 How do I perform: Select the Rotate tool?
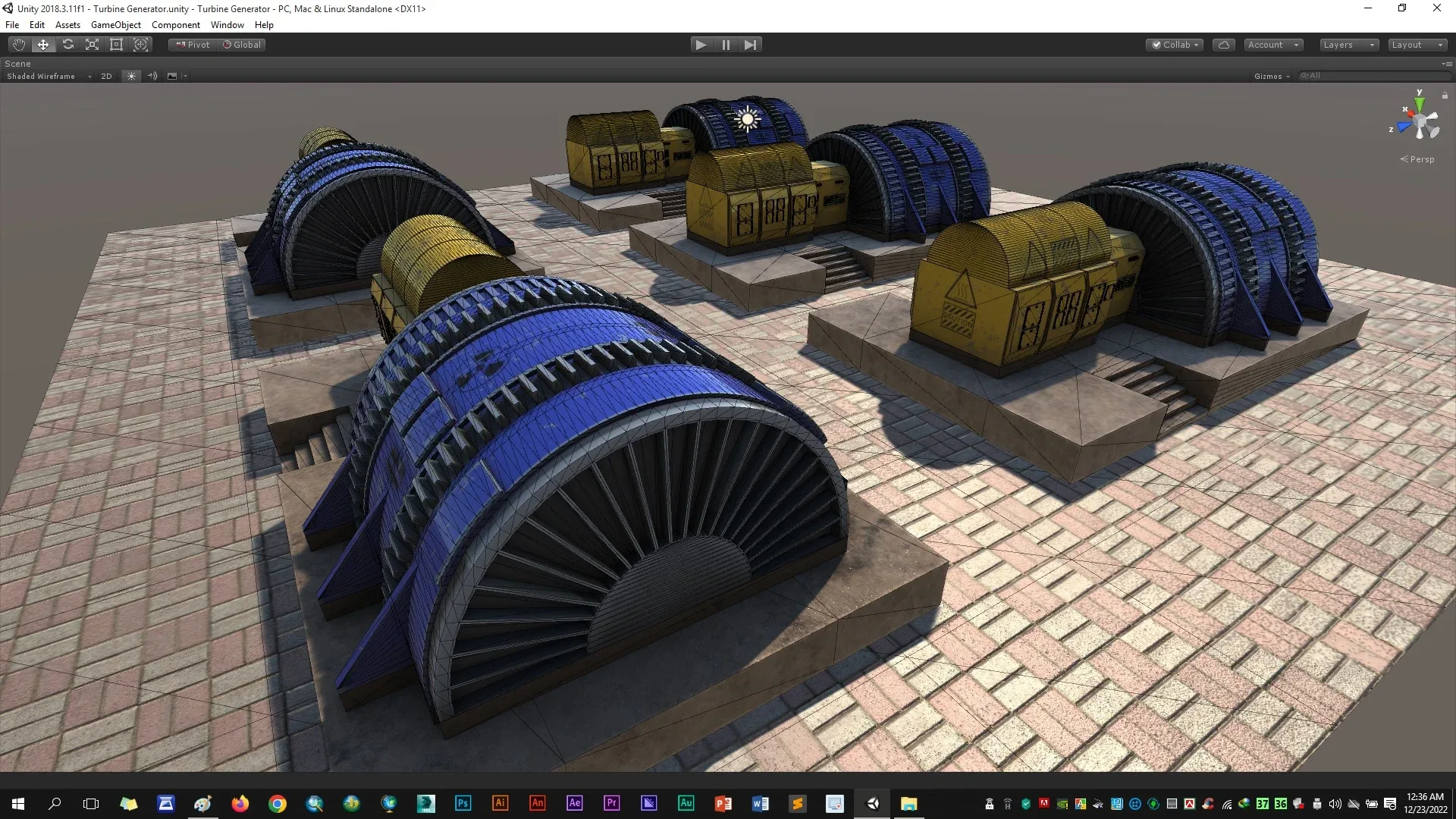pos(67,45)
